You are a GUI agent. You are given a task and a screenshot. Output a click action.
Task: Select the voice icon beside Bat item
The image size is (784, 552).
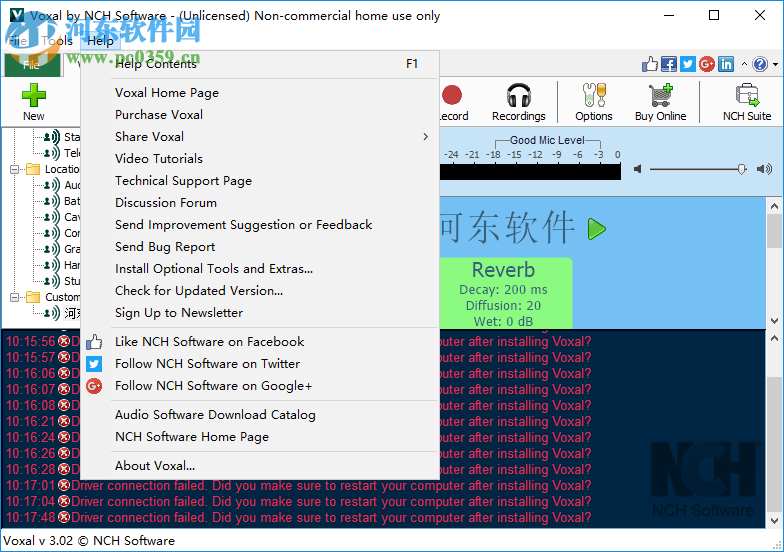(x=52, y=201)
